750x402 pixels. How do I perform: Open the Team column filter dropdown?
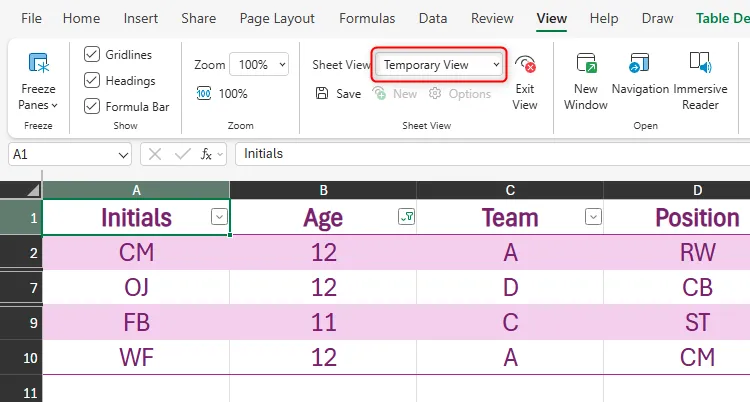point(593,217)
